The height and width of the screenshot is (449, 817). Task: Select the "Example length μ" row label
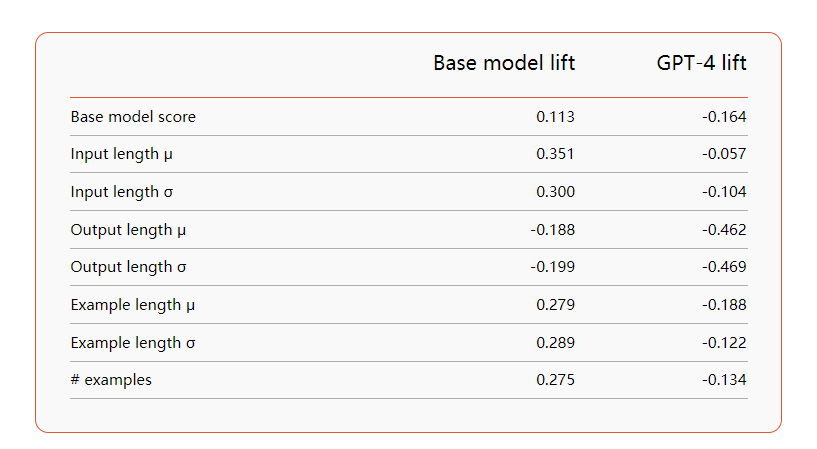(x=133, y=305)
